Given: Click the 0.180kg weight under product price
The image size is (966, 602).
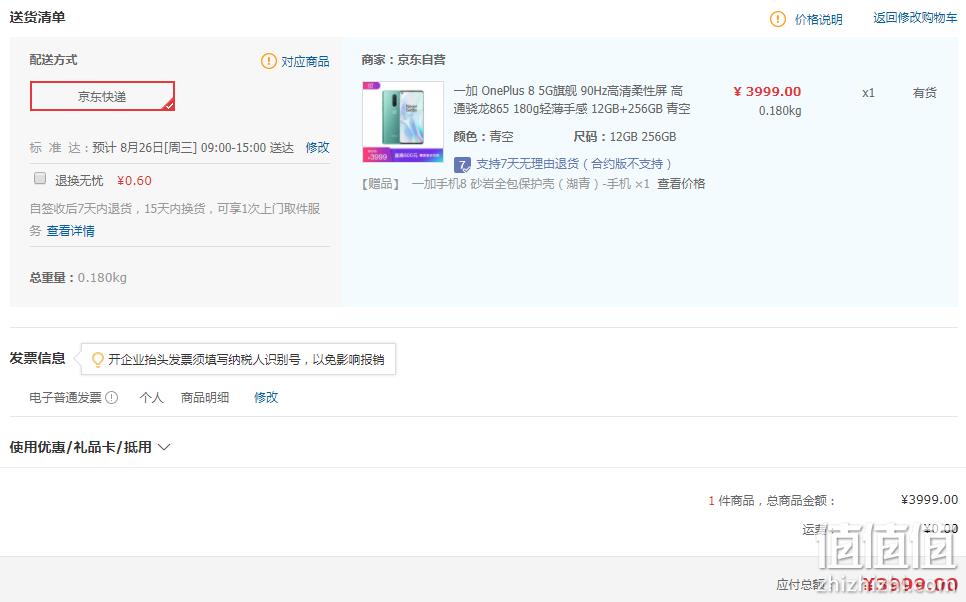Looking at the screenshot, I should [x=780, y=111].
